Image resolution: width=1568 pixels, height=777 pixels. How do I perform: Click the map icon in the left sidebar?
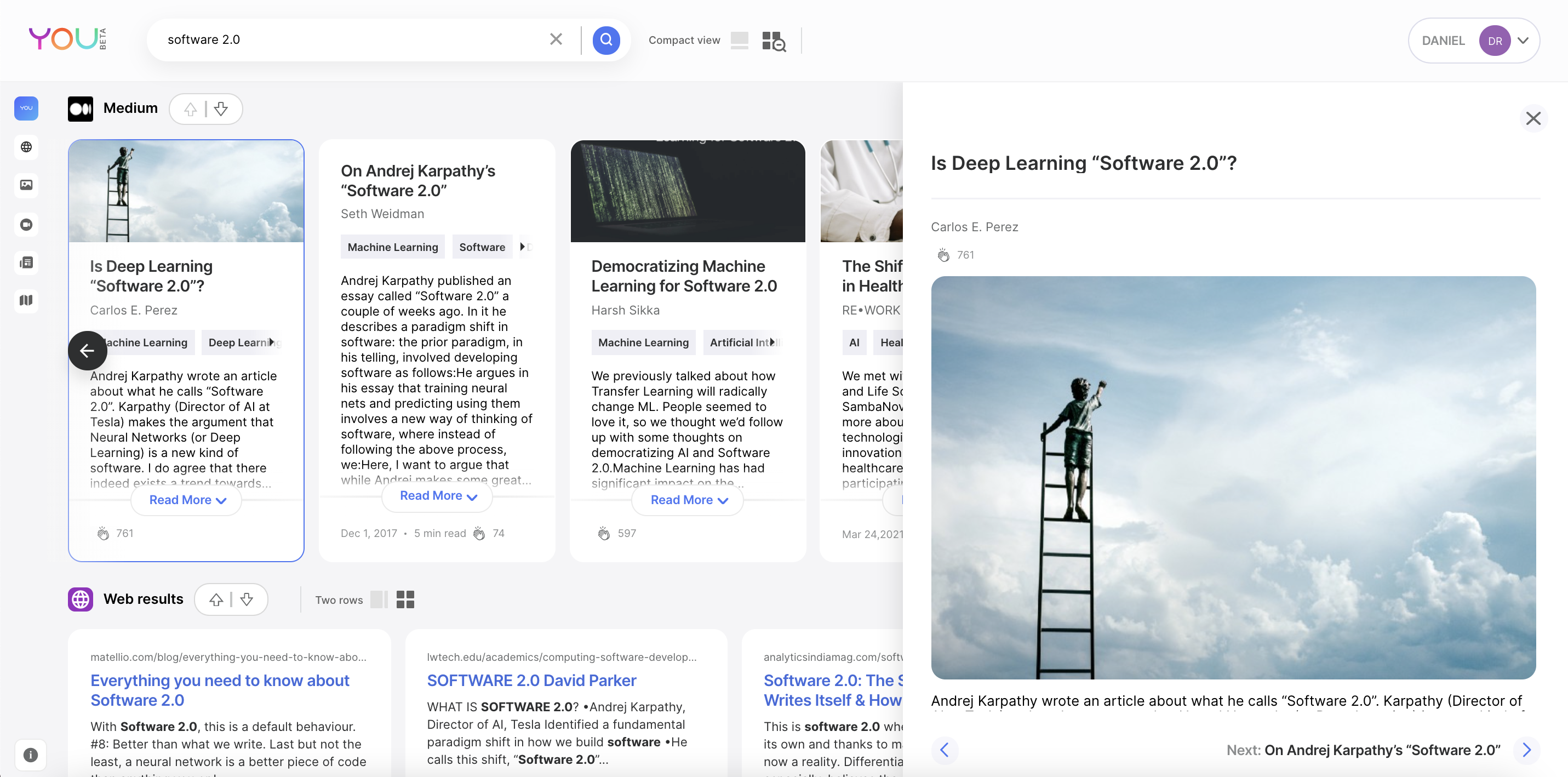26,300
